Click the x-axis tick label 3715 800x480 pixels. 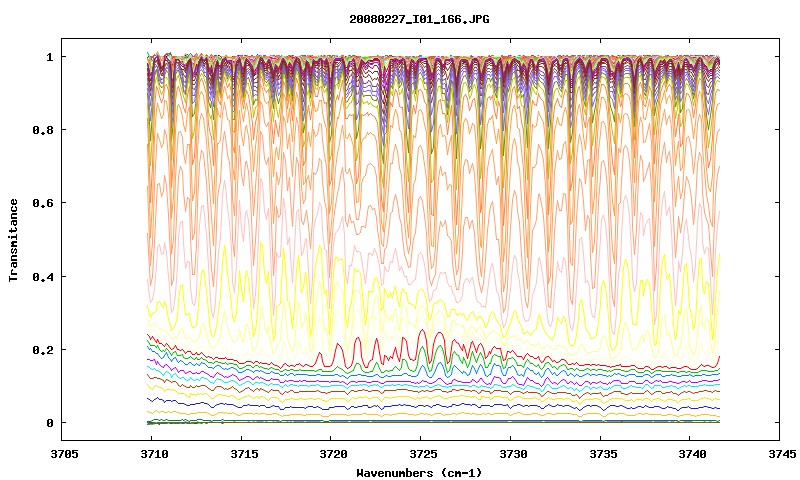pos(244,454)
